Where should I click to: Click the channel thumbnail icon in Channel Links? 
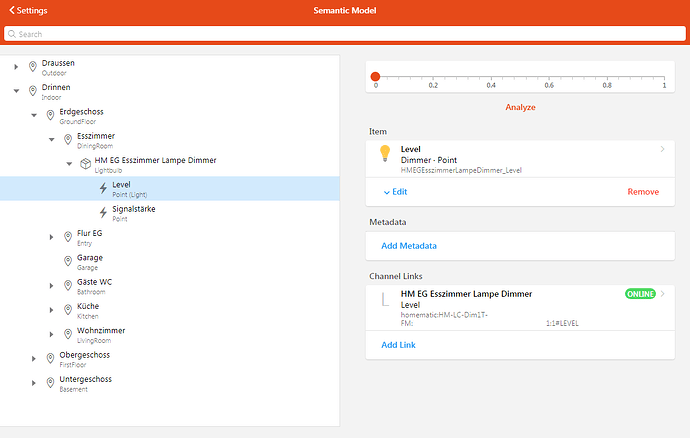(384, 299)
